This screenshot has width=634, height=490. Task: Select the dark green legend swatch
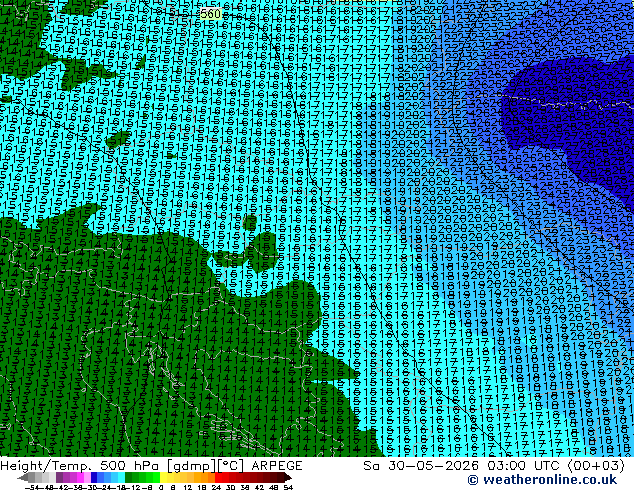129,478
